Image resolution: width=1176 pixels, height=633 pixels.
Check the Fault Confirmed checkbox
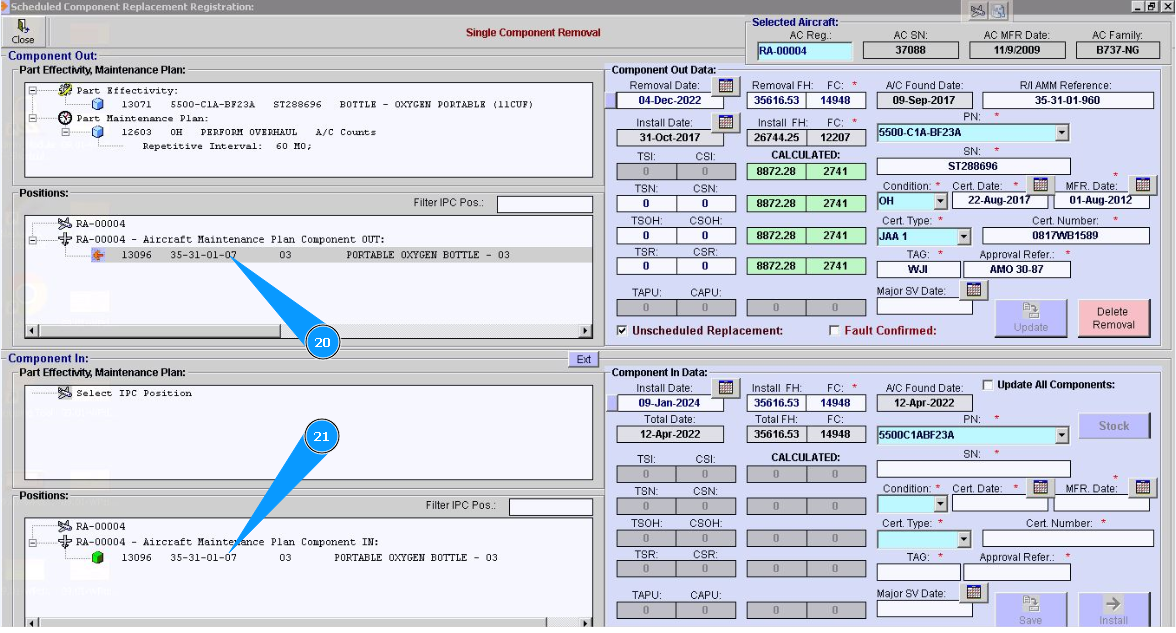click(834, 331)
